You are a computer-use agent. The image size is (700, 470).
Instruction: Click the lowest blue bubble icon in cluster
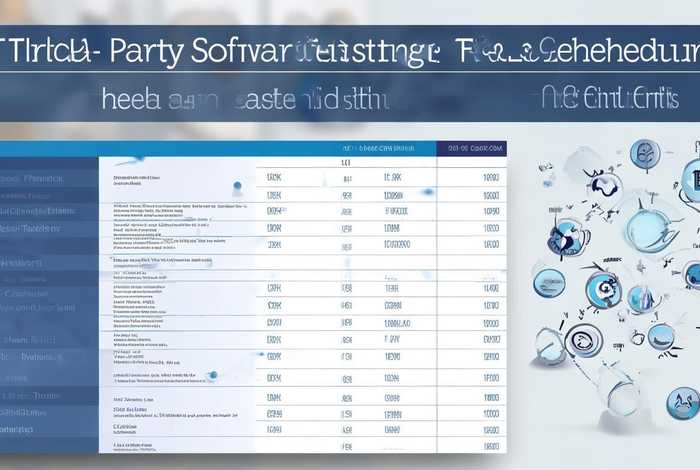point(682,402)
